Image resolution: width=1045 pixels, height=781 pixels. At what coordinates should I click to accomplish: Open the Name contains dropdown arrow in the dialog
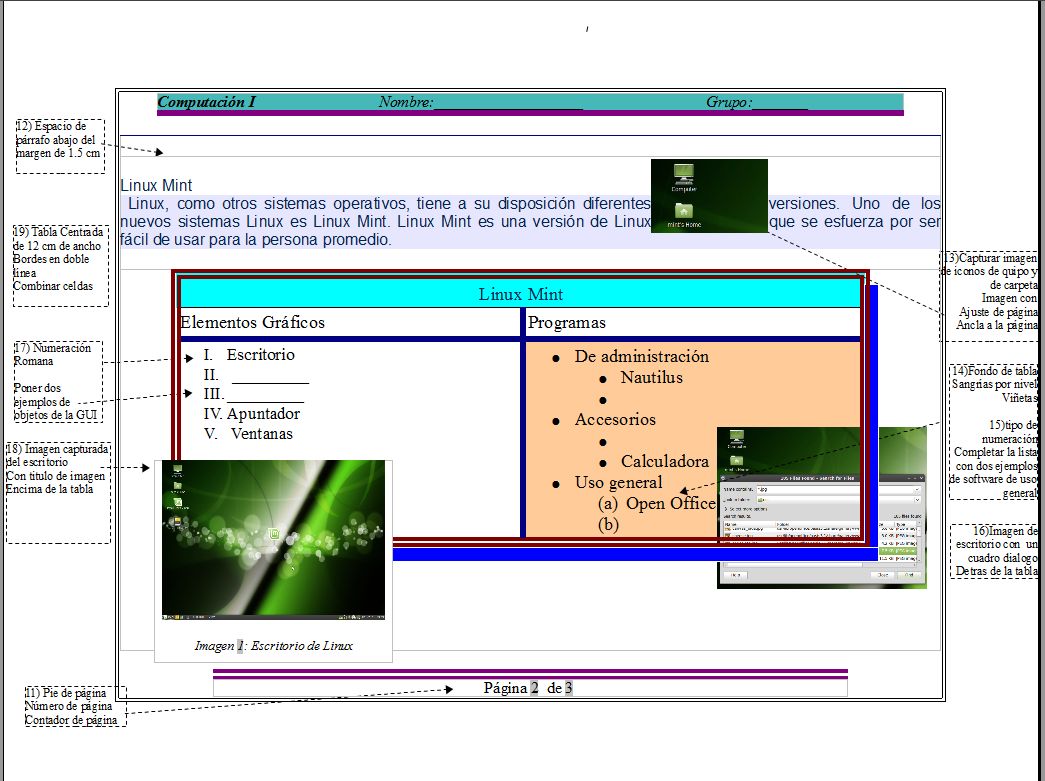[x=919, y=490]
